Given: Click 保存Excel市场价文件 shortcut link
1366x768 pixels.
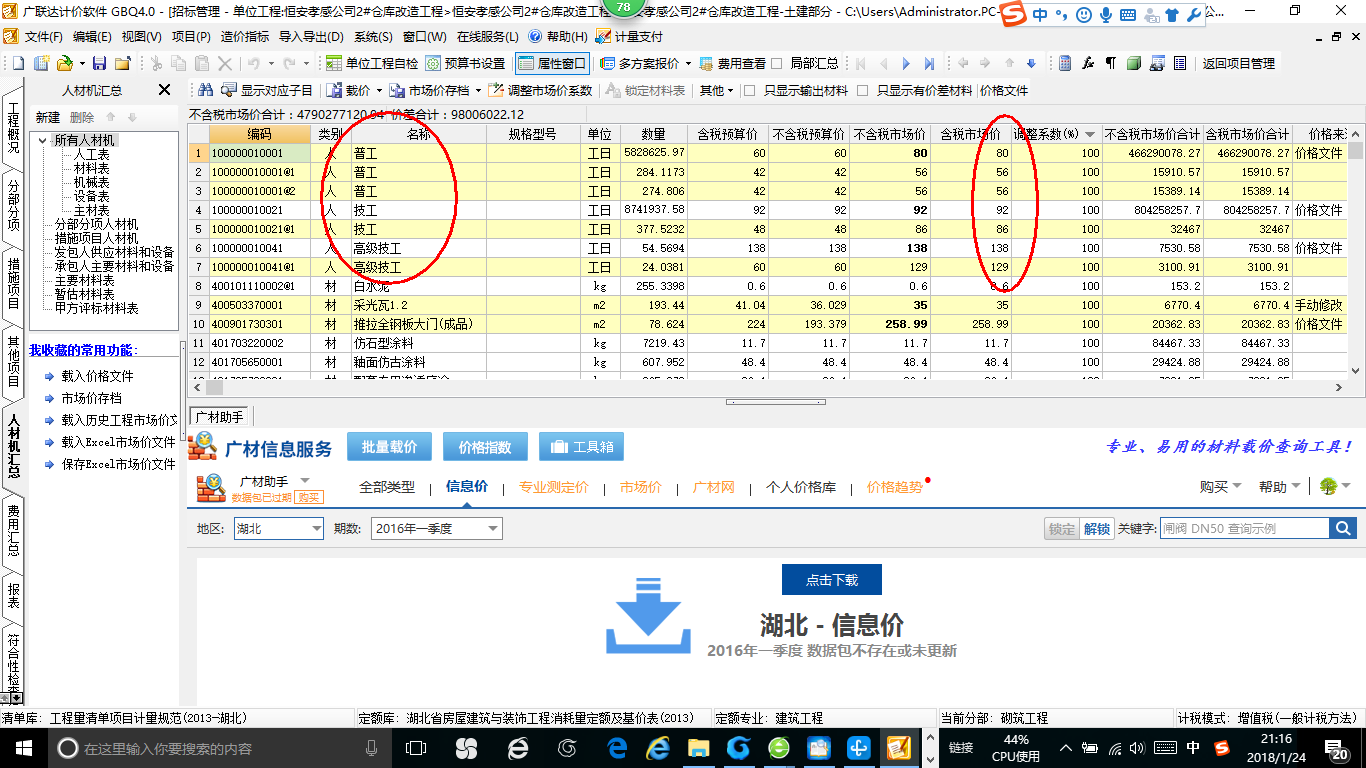Looking at the screenshot, I should 118,464.
